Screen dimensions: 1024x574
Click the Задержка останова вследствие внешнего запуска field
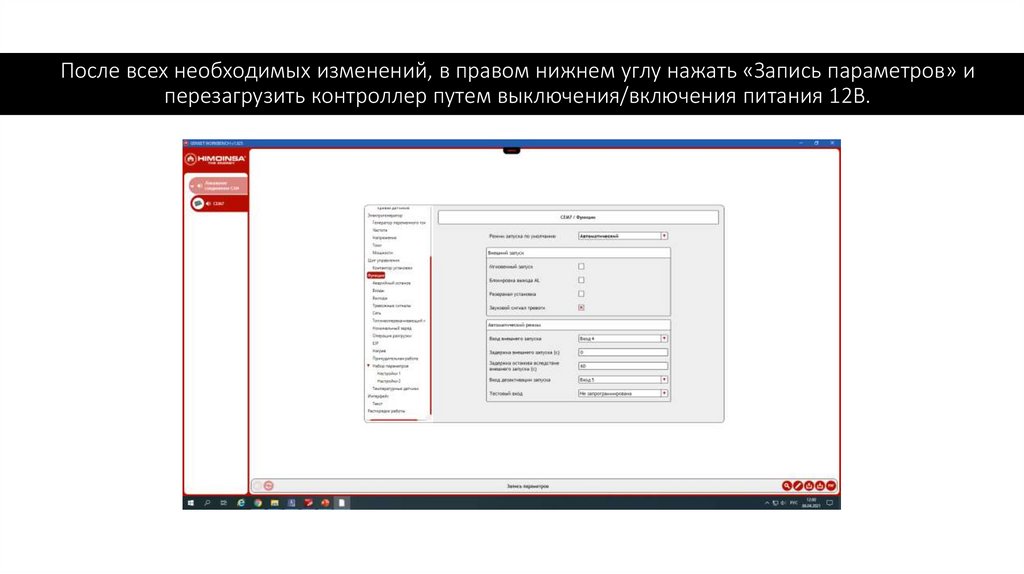(622, 366)
